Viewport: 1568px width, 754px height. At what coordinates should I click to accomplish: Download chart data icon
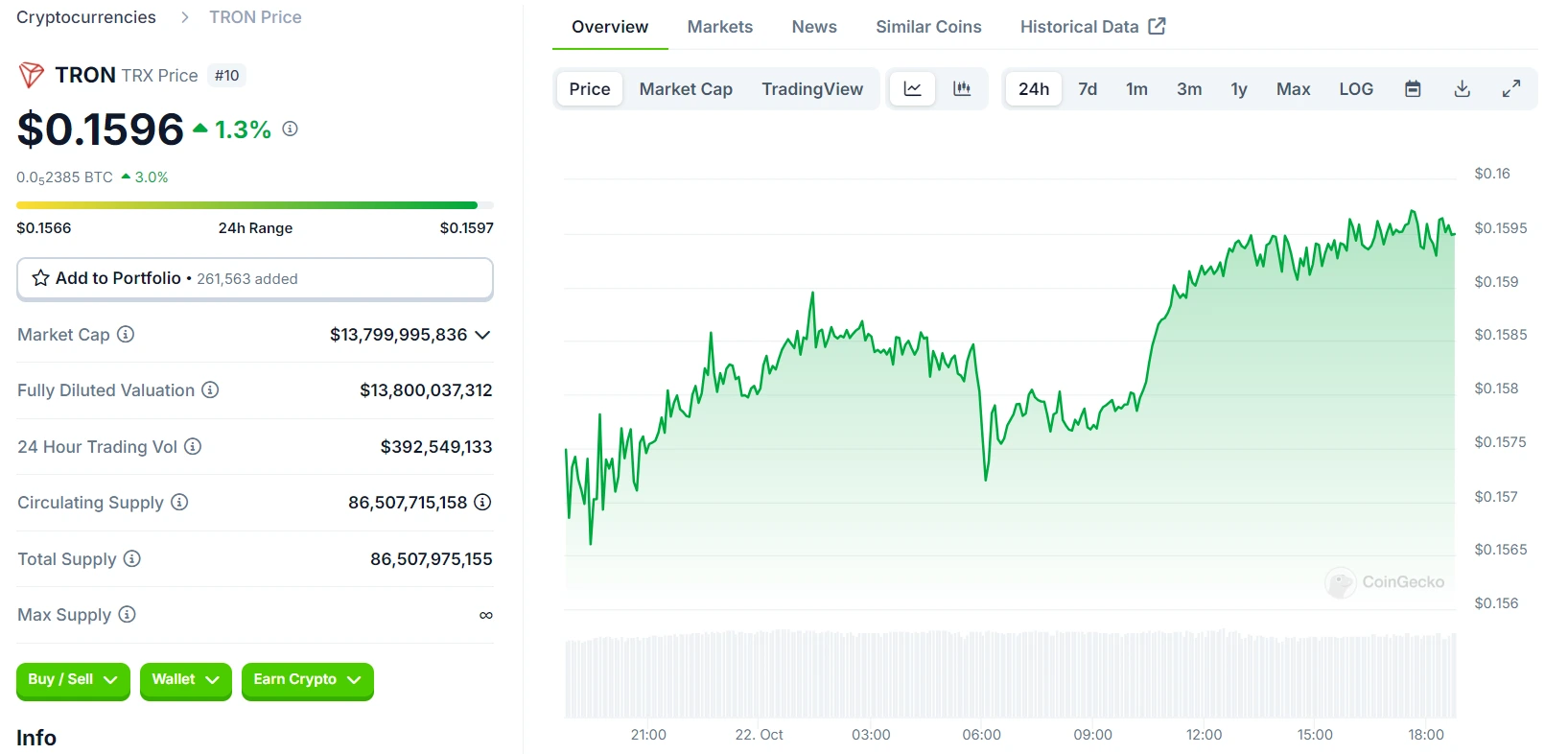point(1463,89)
